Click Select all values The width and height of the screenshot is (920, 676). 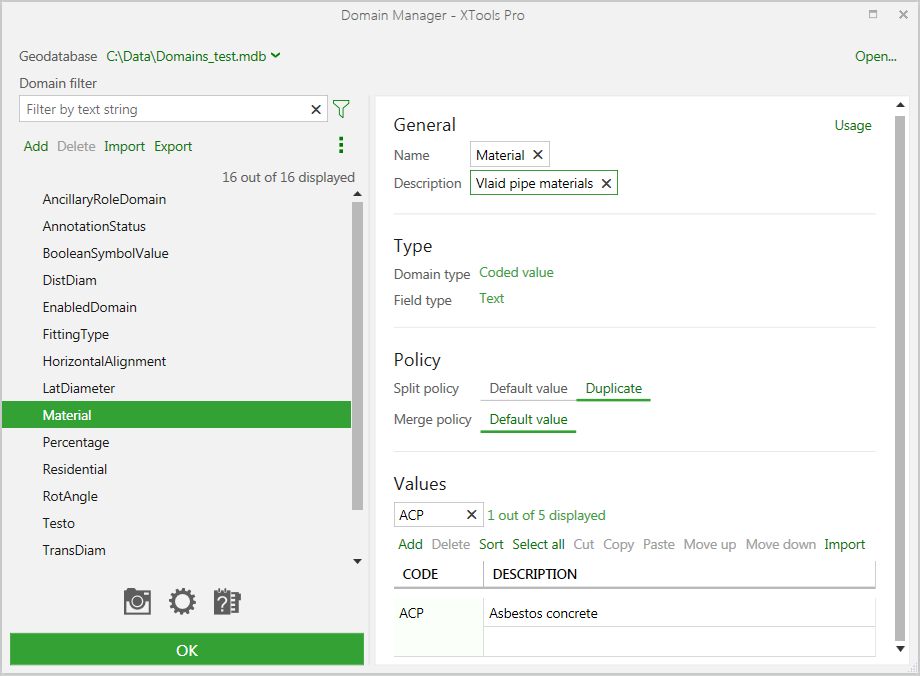point(538,545)
